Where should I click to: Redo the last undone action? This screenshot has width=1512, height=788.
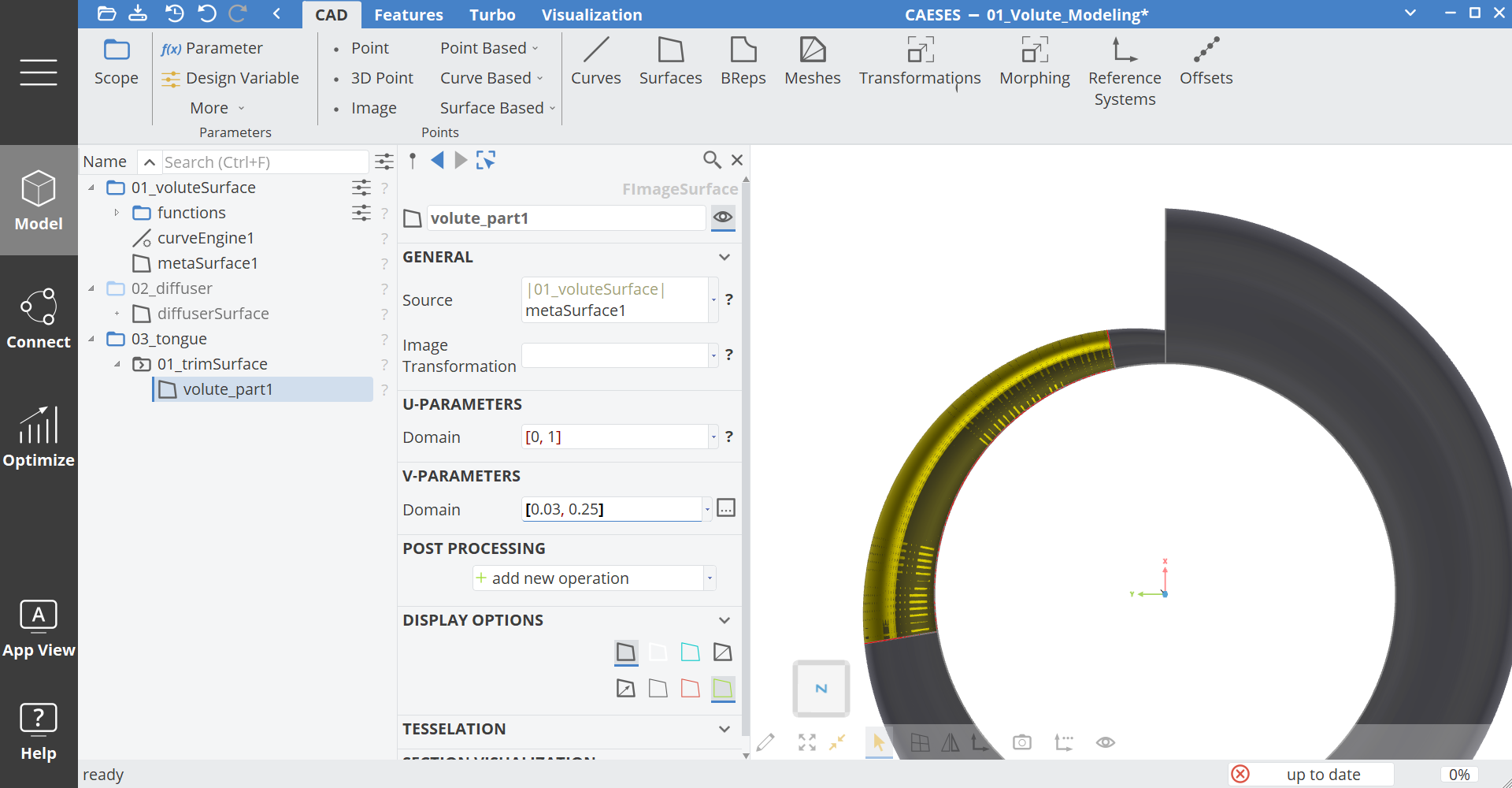coord(238,13)
